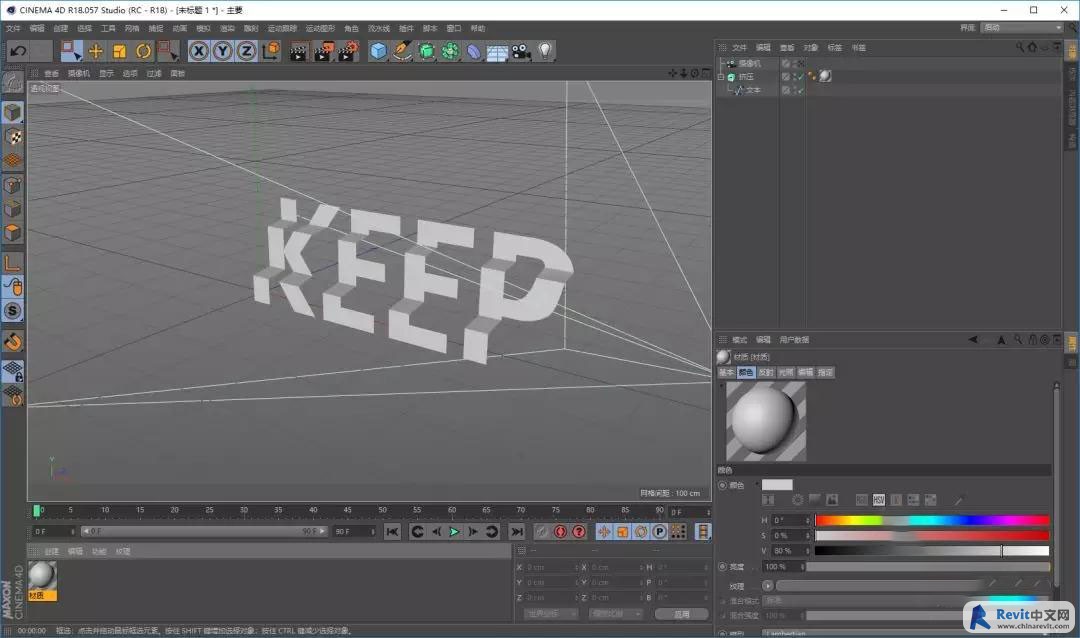
Task: Click the red autokeying record button
Action: 561,532
